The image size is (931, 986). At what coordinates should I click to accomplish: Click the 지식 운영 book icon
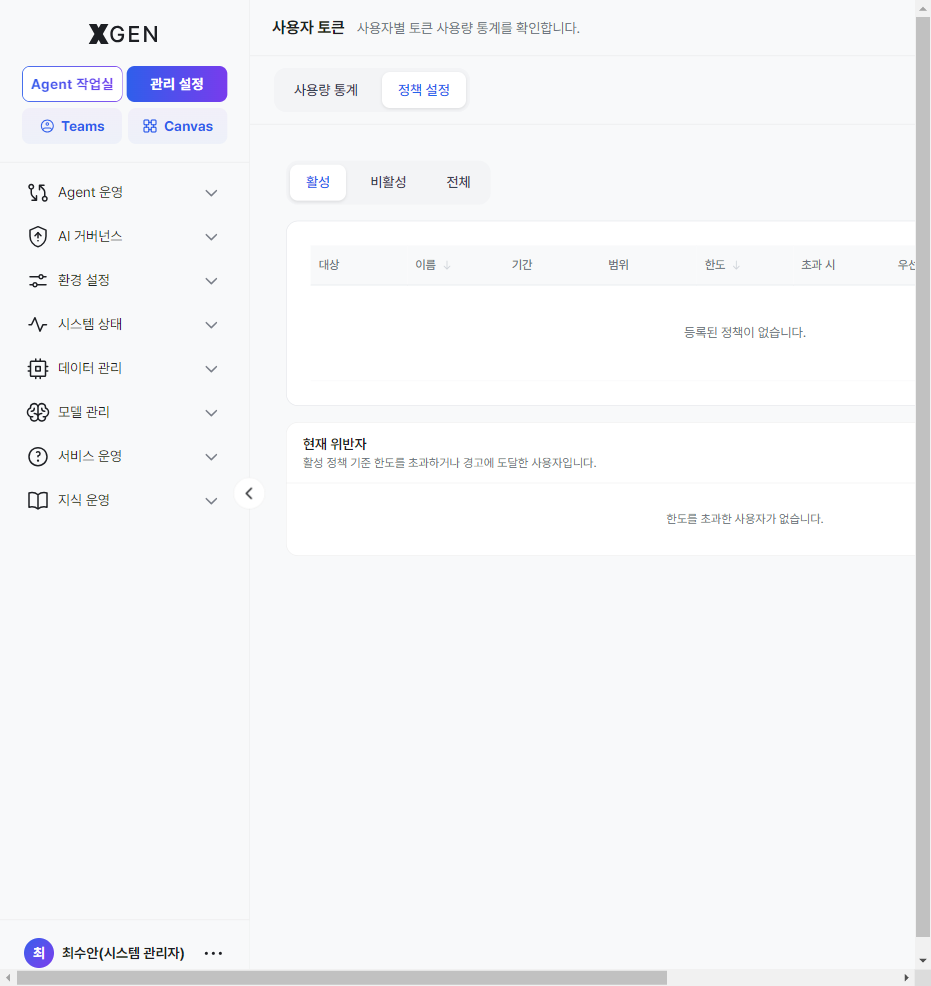pos(38,501)
